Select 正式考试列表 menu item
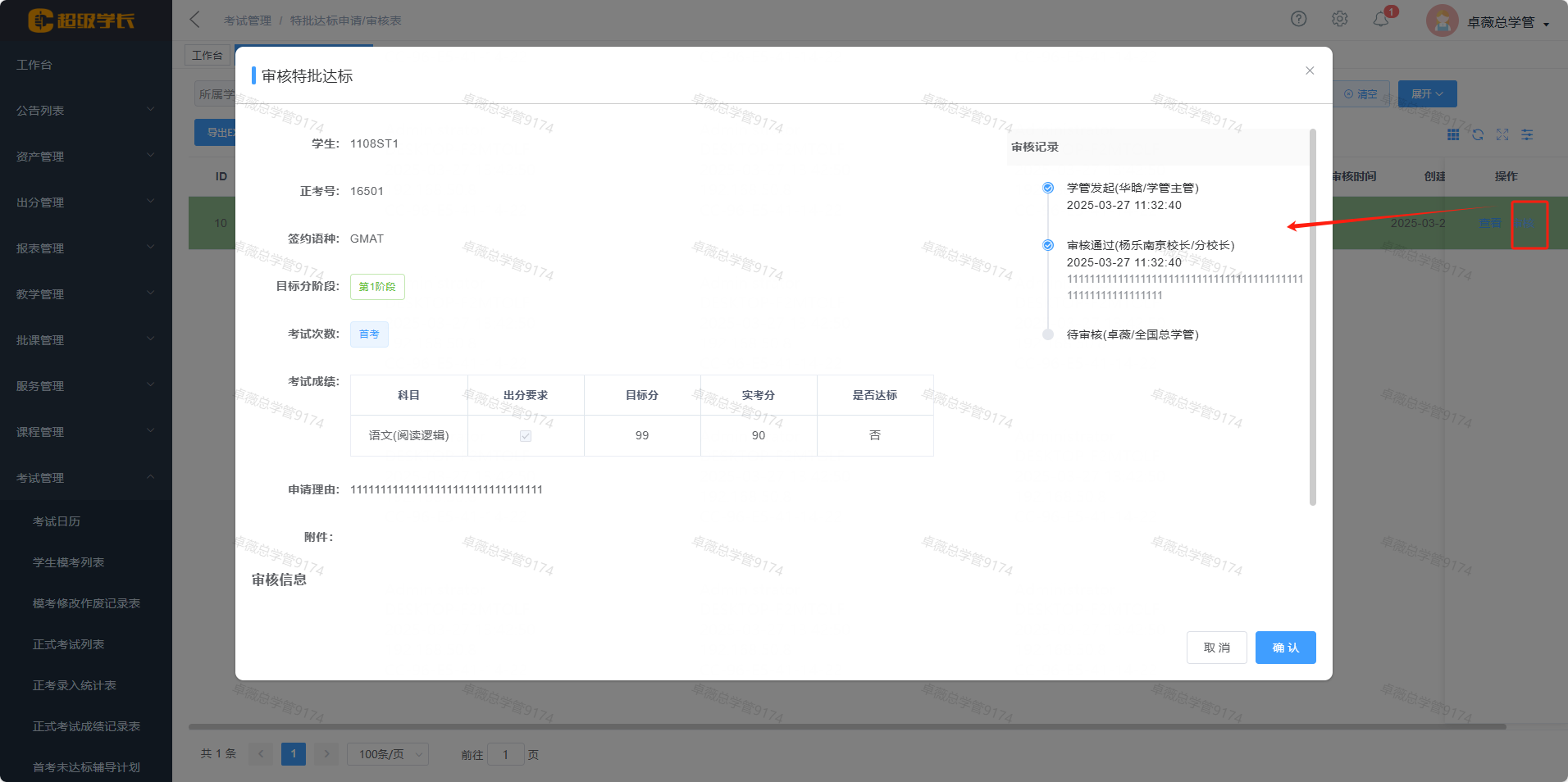Image resolution: width=1568 pixels, height=782 pixels. pyautogui.click(x=69, y=644)
